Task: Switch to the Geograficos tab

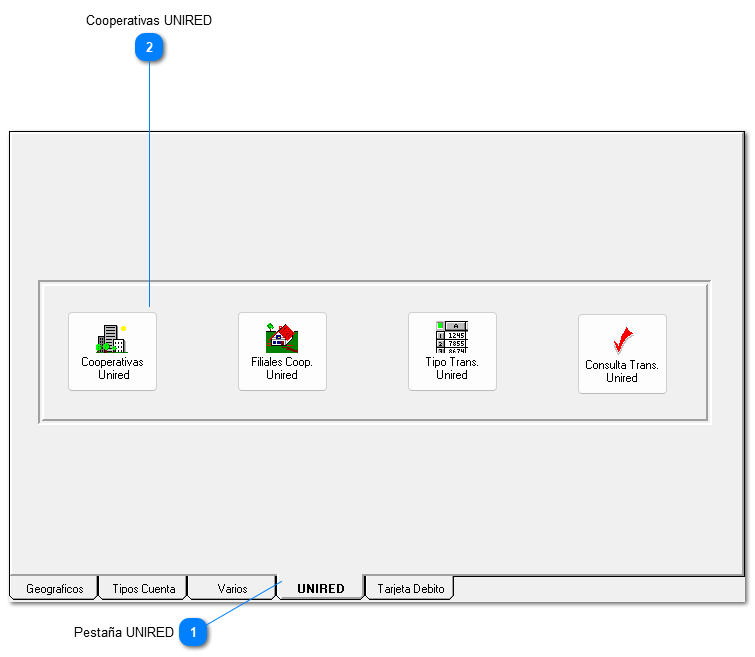Action: pos(54,589)
